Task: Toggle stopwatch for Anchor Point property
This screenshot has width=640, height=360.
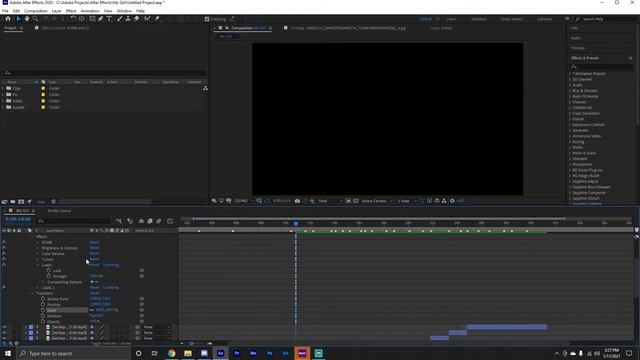Action: [x=43, y=299]
